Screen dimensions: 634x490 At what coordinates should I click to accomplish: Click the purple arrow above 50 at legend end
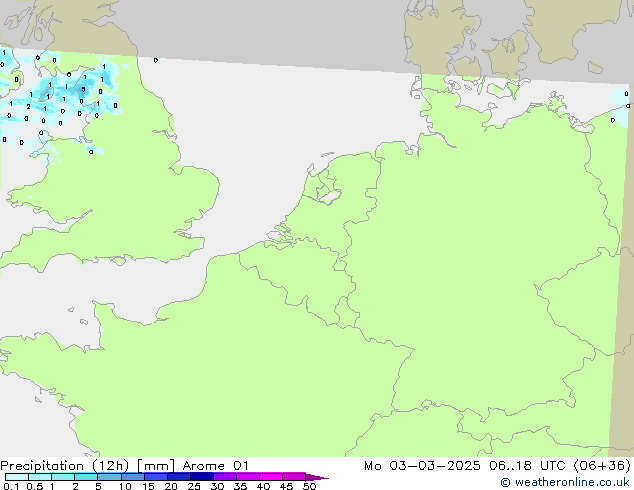point(317,477)
